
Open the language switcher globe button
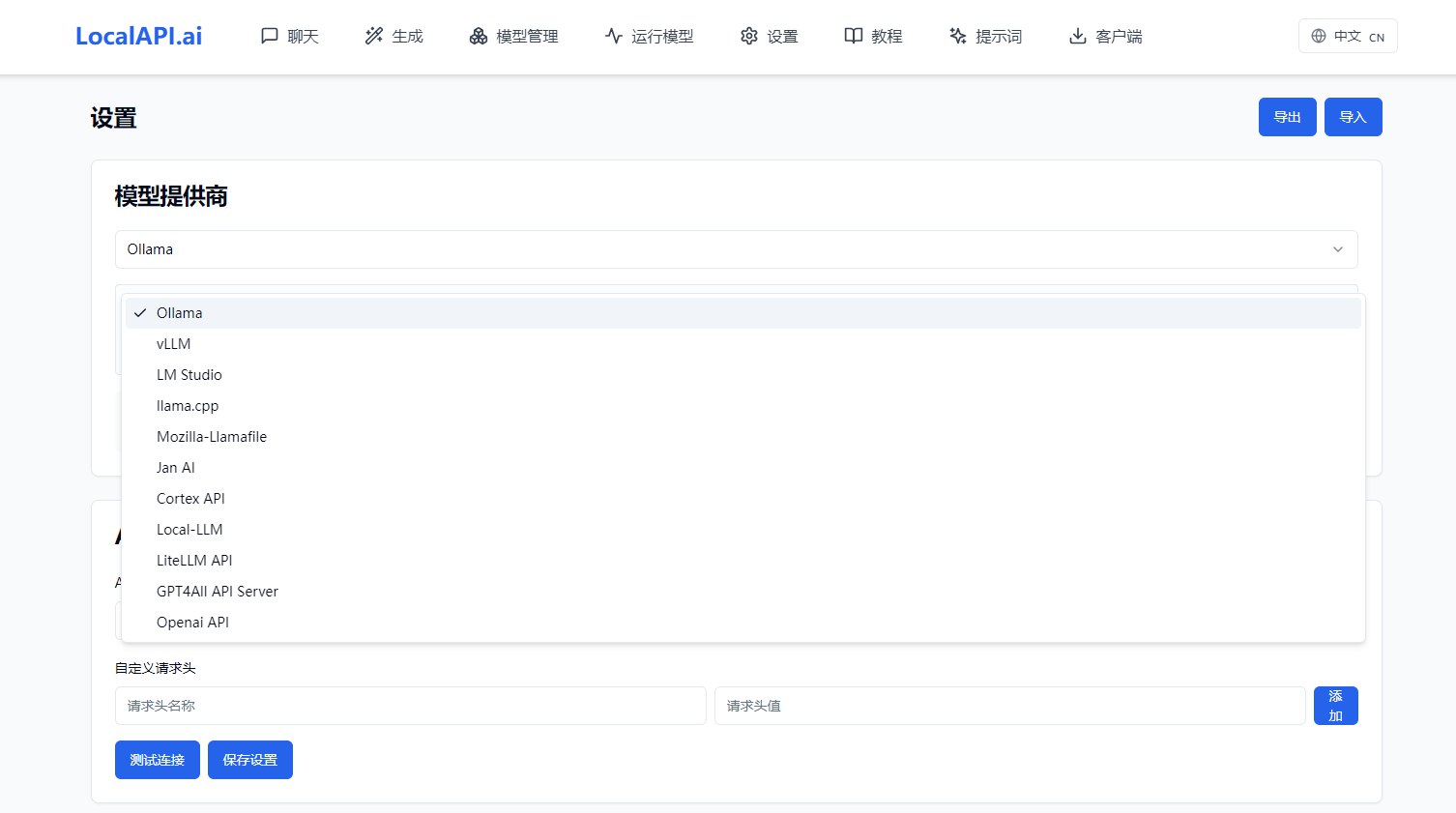[x=1348, y=36]
